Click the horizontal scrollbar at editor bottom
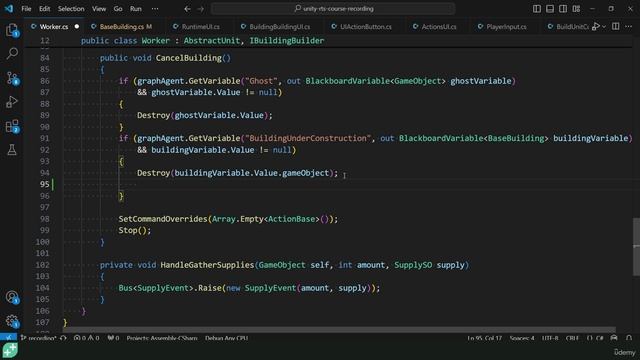The width and height of the screenshot is (640, 360). click(340, 329)
